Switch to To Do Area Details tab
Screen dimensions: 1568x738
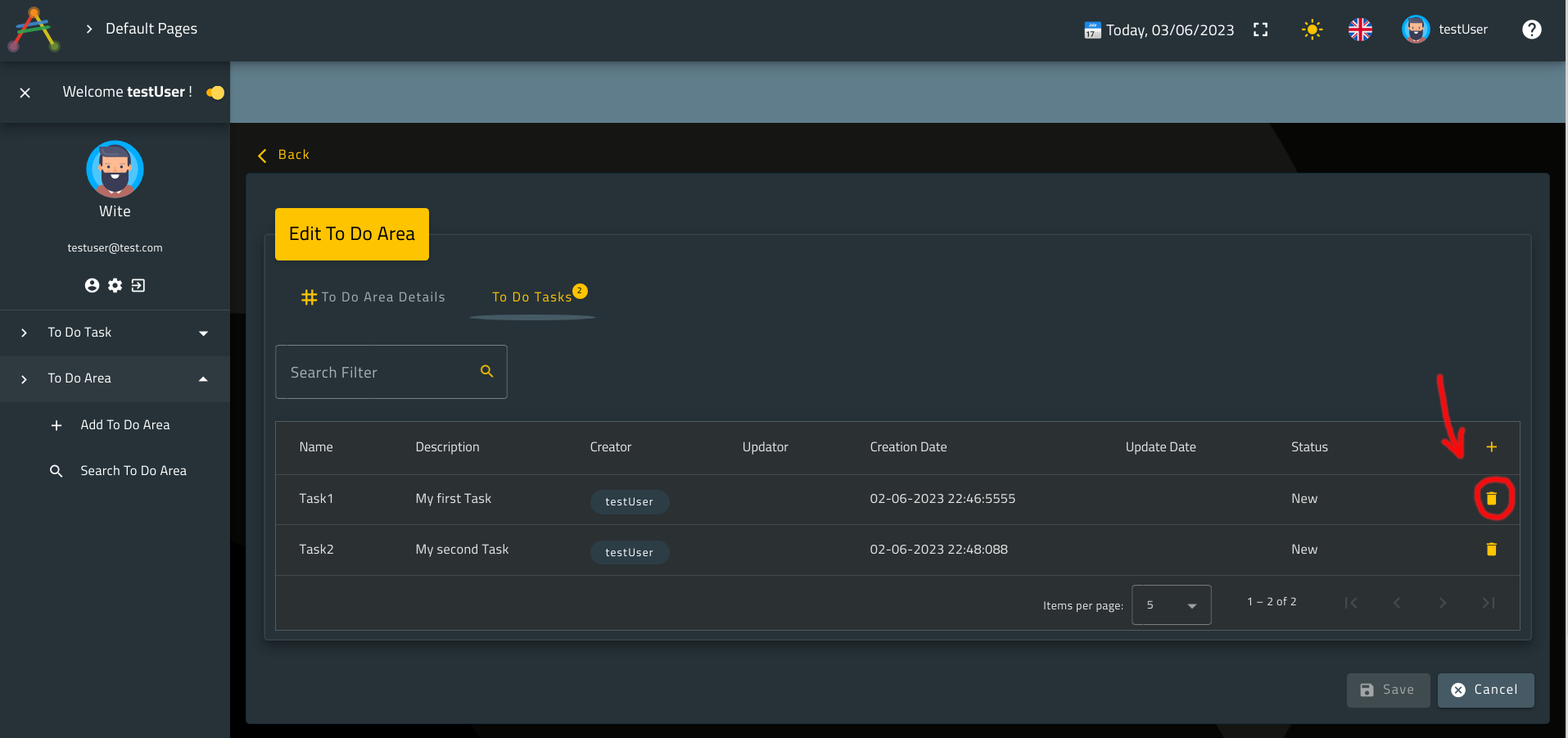[373, 297]
